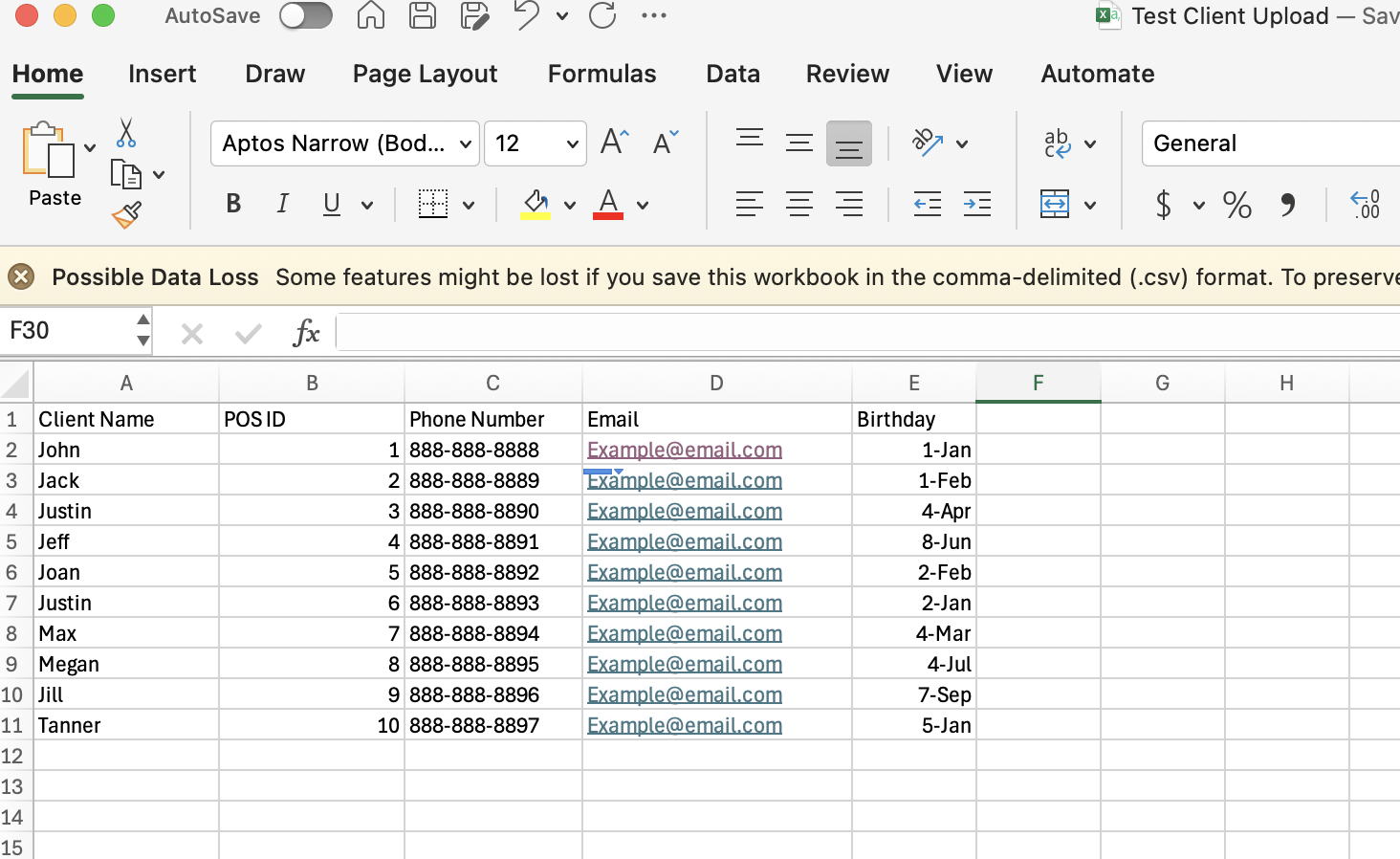Click the Save icon in title bar
This screenshot has height=859, width=1400.
pyautogui.click(x=423, y=16)
